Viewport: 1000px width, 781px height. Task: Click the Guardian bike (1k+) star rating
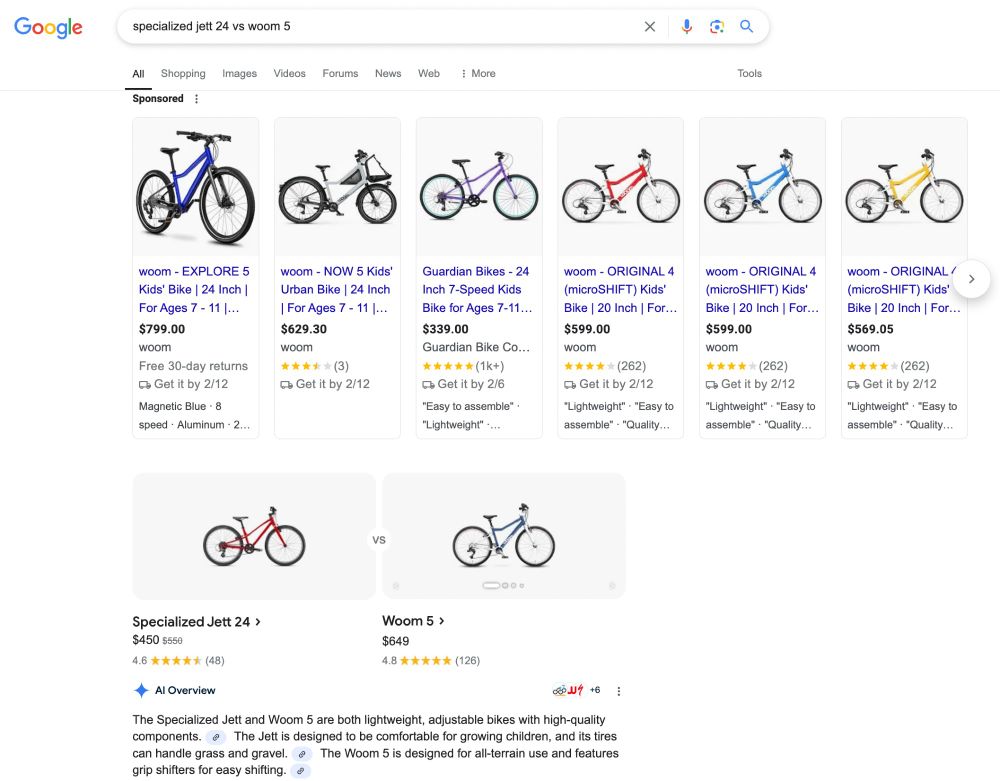pyautogui.click(x=463, y=366)
